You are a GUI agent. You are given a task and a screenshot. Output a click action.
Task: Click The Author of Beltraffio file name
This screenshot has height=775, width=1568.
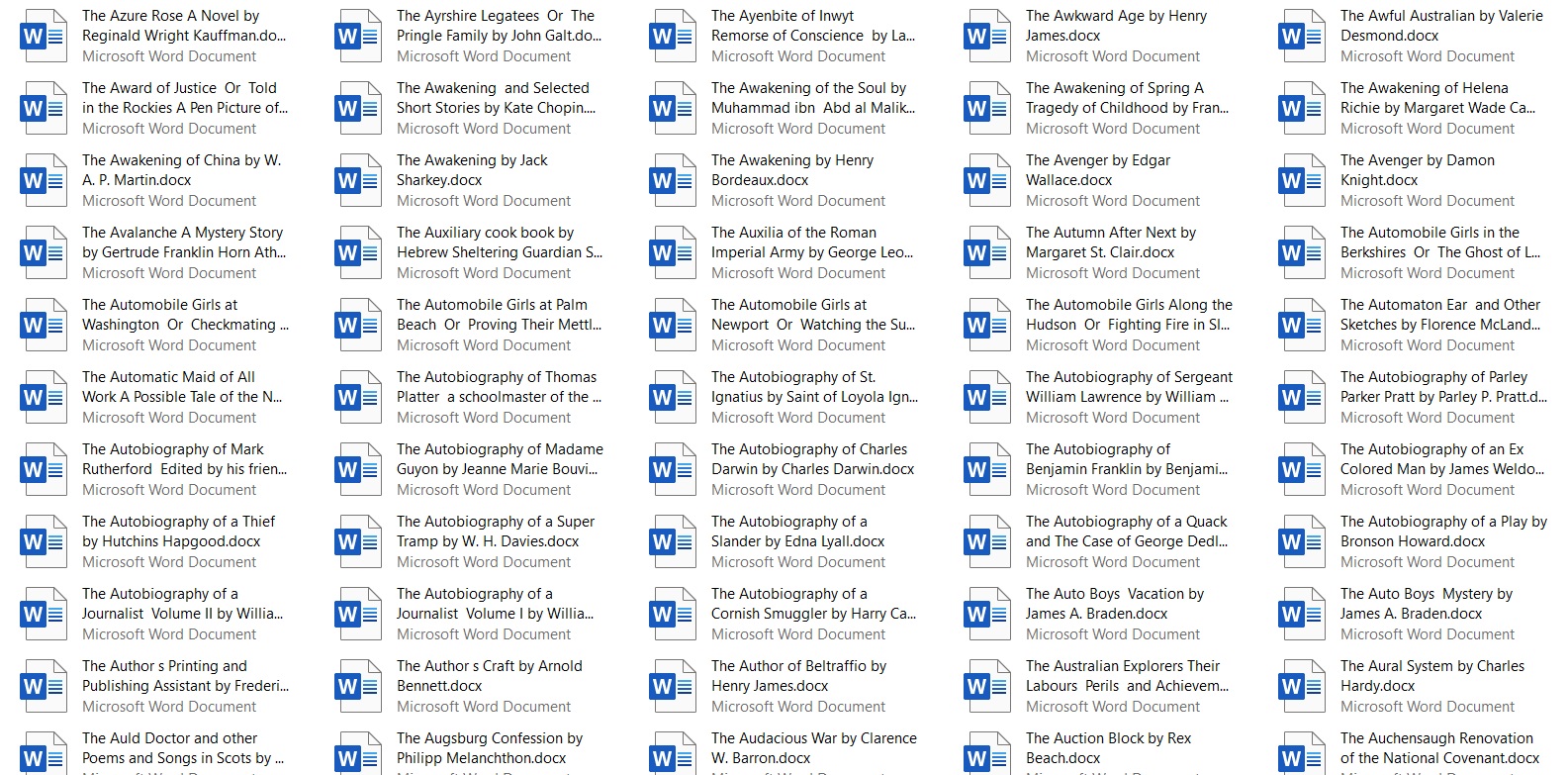(x=798, y=676)
